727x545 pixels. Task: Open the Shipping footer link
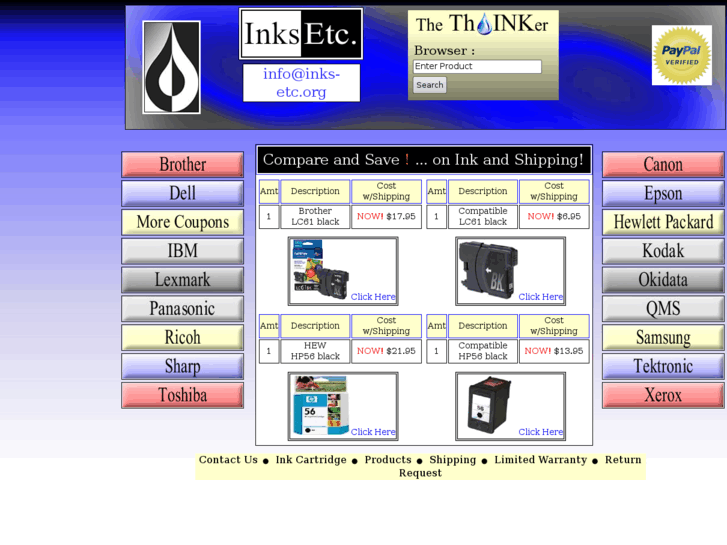pos(453,460)
